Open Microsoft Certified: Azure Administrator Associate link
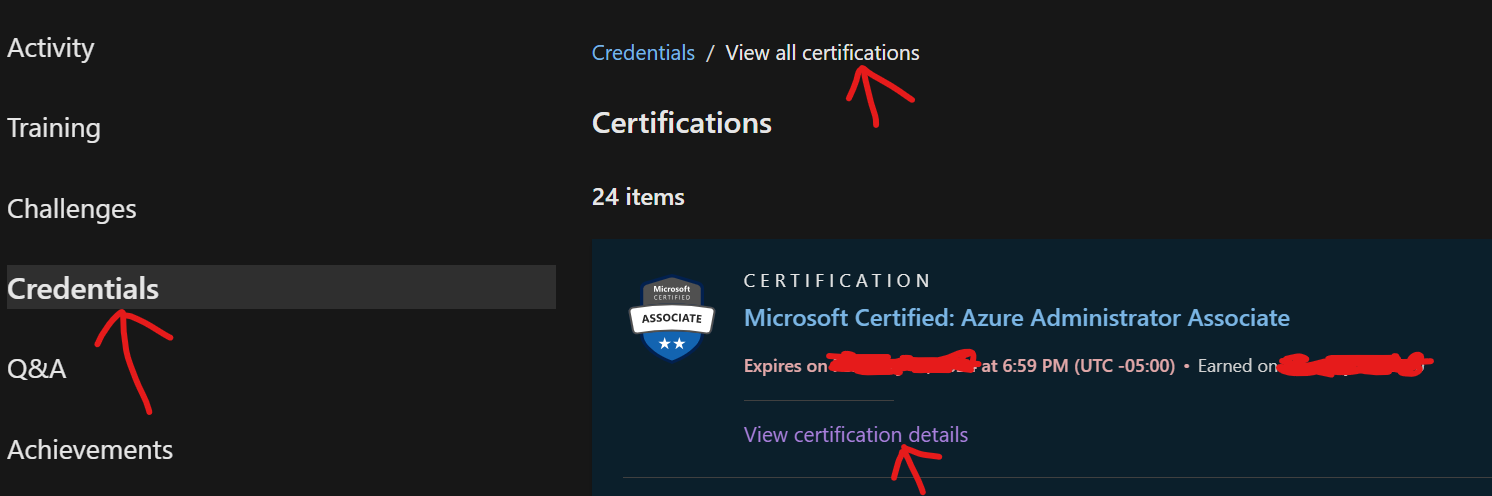The image size is (1492, 496). 1017,318
